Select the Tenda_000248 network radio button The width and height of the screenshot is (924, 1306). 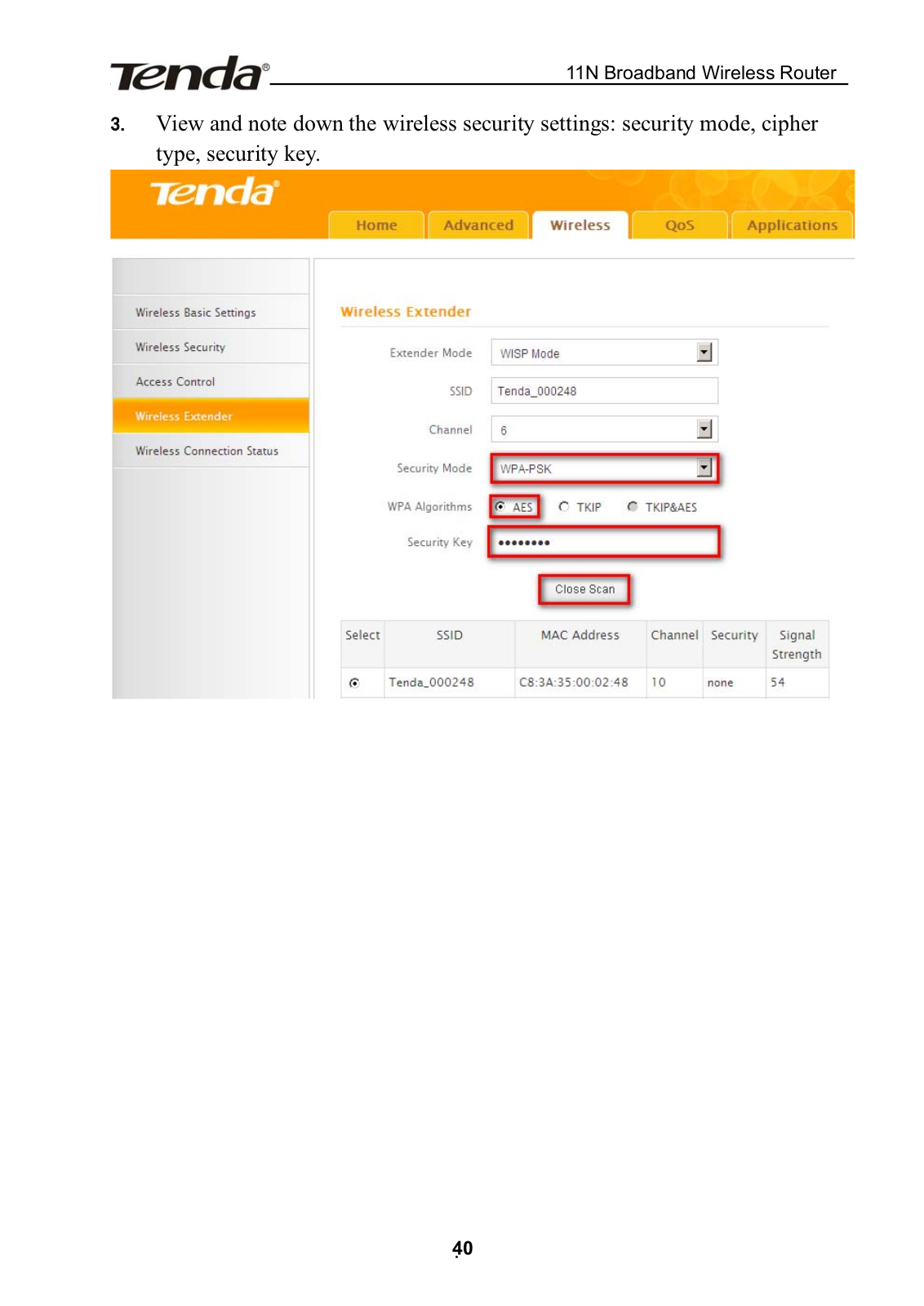click(x=354, y=682)
